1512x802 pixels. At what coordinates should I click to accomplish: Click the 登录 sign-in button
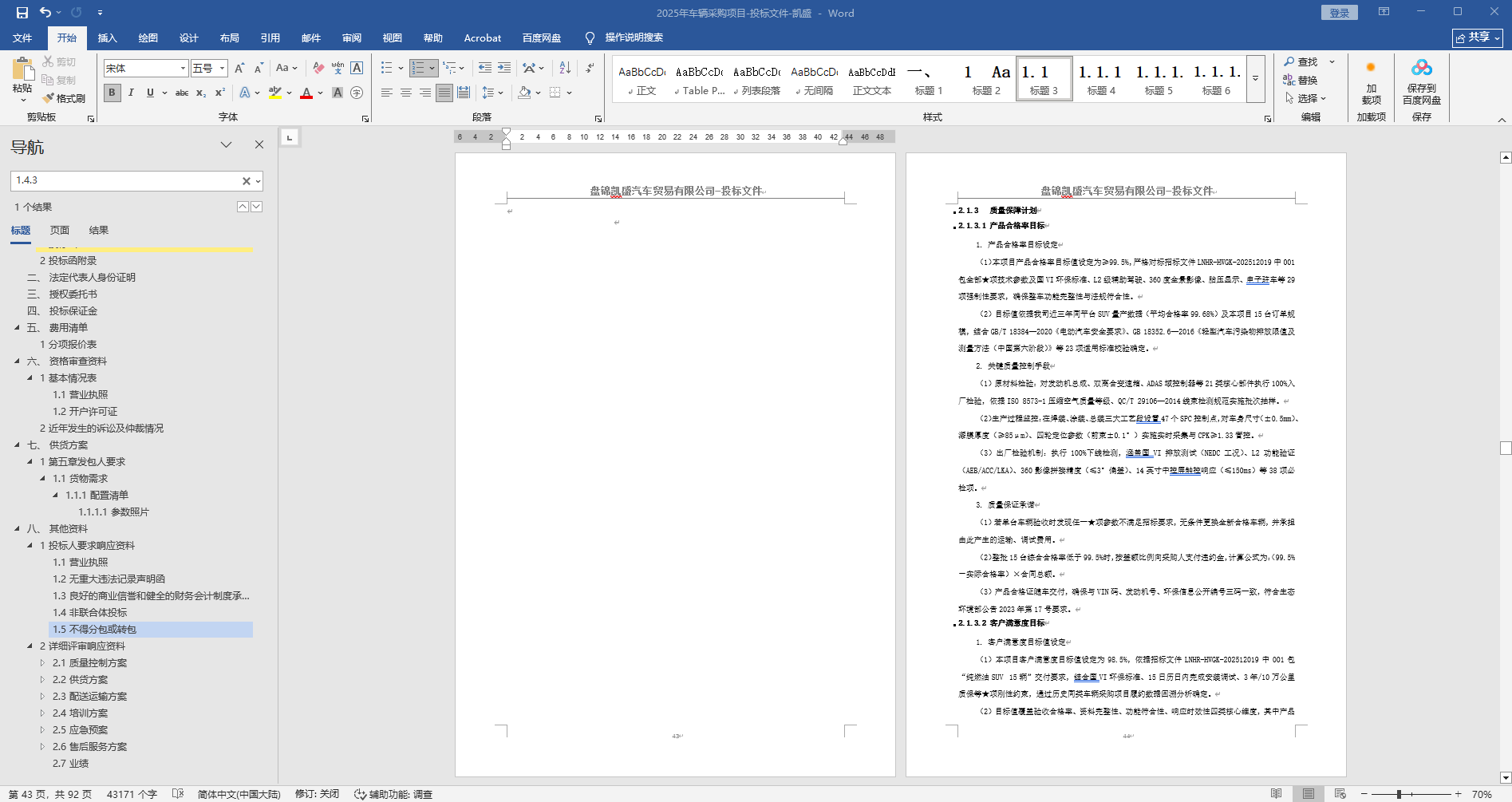(x=1339, y=13)
